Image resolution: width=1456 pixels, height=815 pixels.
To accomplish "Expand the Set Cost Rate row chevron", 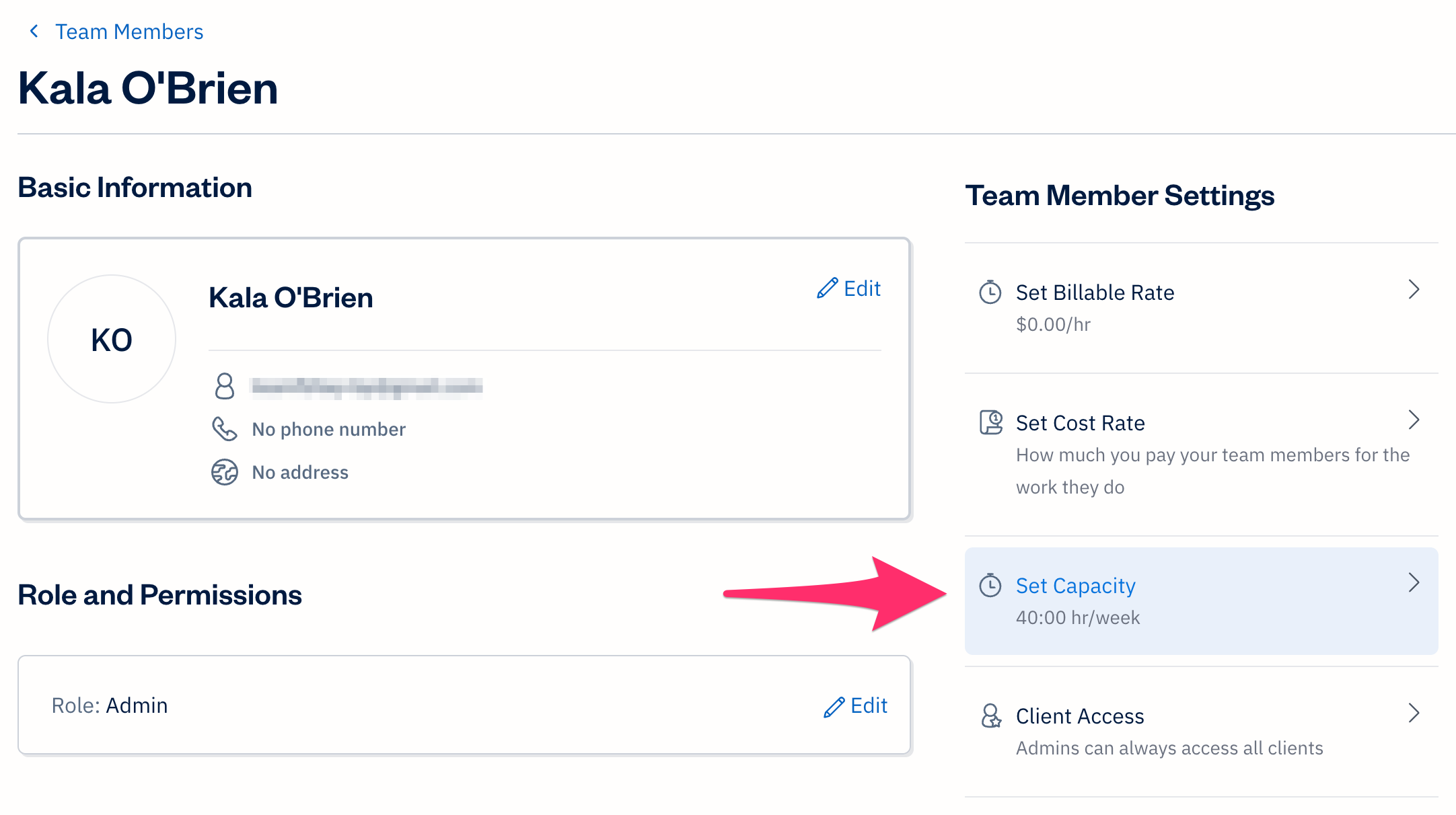I will click(x=1415, y=420).
